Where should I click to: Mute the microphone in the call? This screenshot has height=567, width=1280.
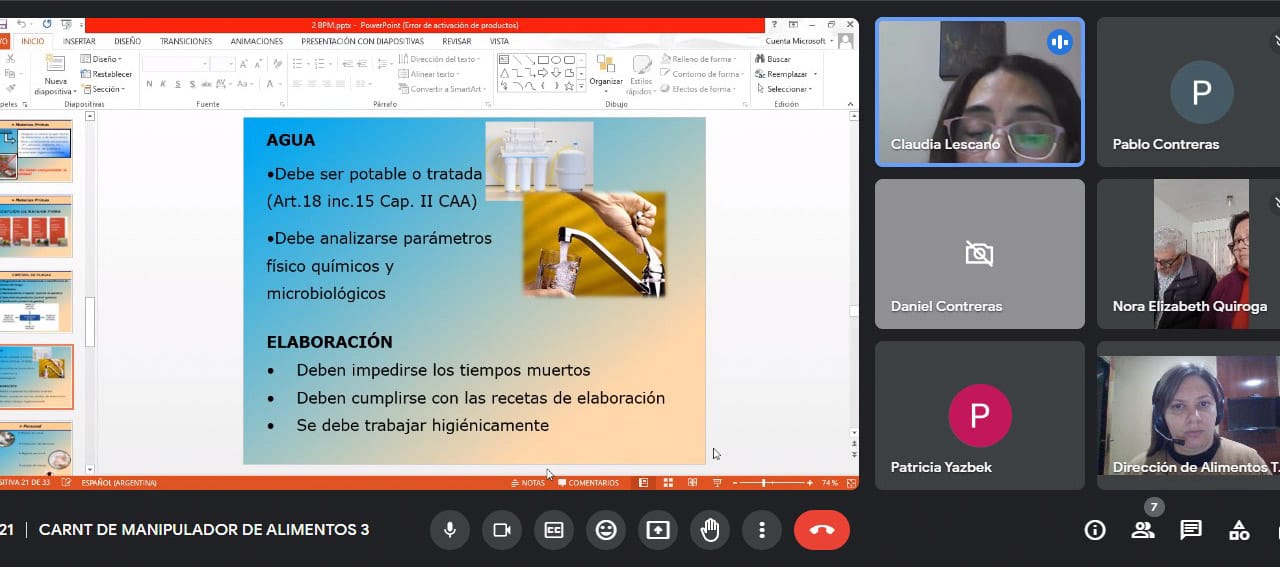(450, 530)
